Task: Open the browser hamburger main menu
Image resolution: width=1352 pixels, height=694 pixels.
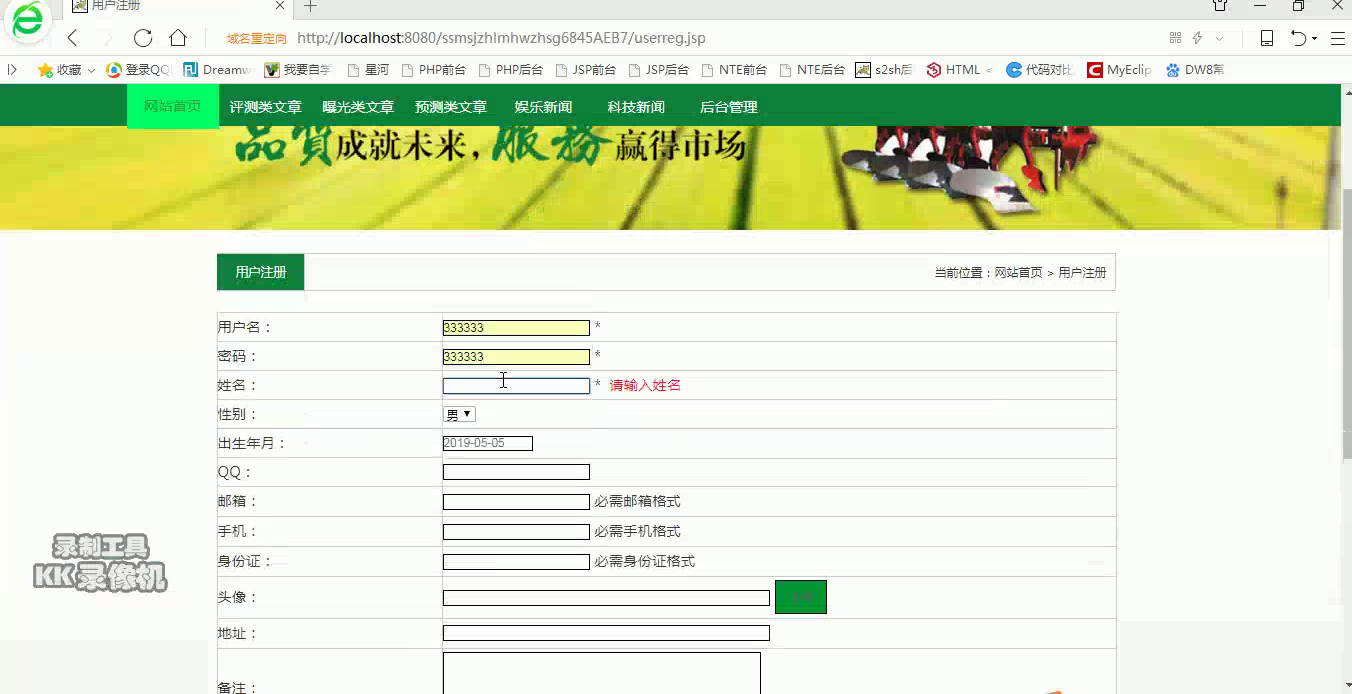Action: pos(1338,38)
